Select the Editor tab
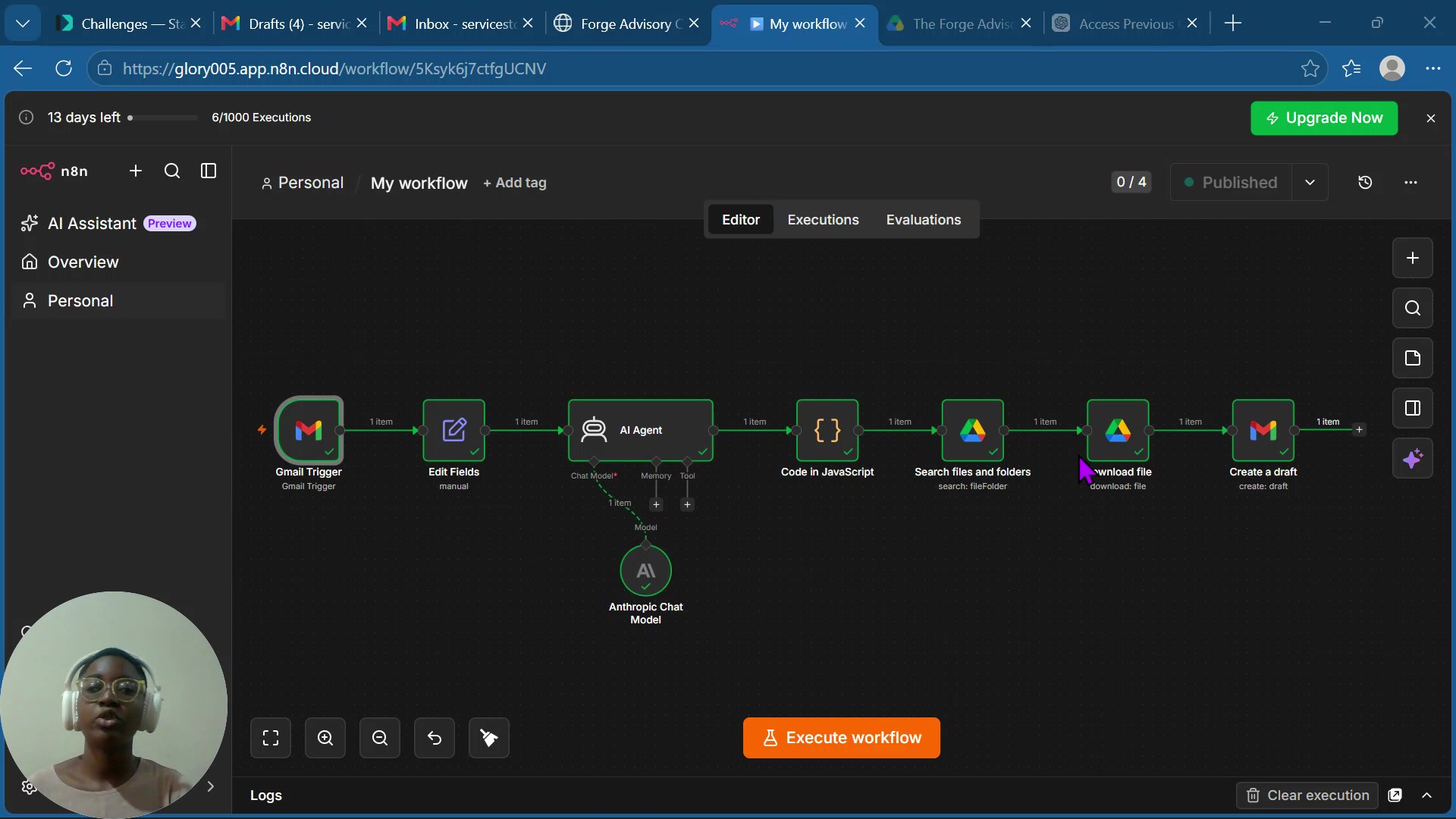This screenshot has height=819, width=1456. tap(740, 220)
